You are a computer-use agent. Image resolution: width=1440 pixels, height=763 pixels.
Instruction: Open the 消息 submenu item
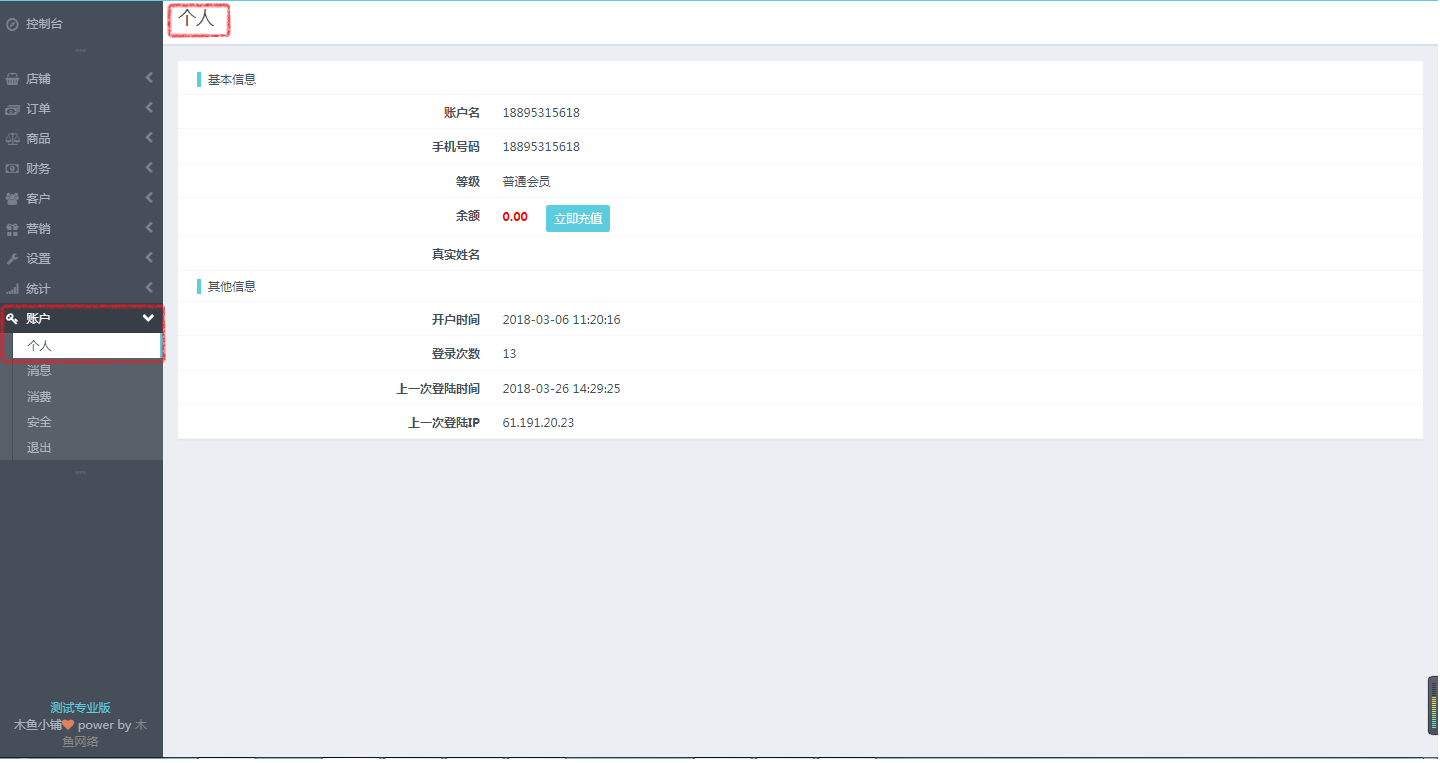pos(39,371)
